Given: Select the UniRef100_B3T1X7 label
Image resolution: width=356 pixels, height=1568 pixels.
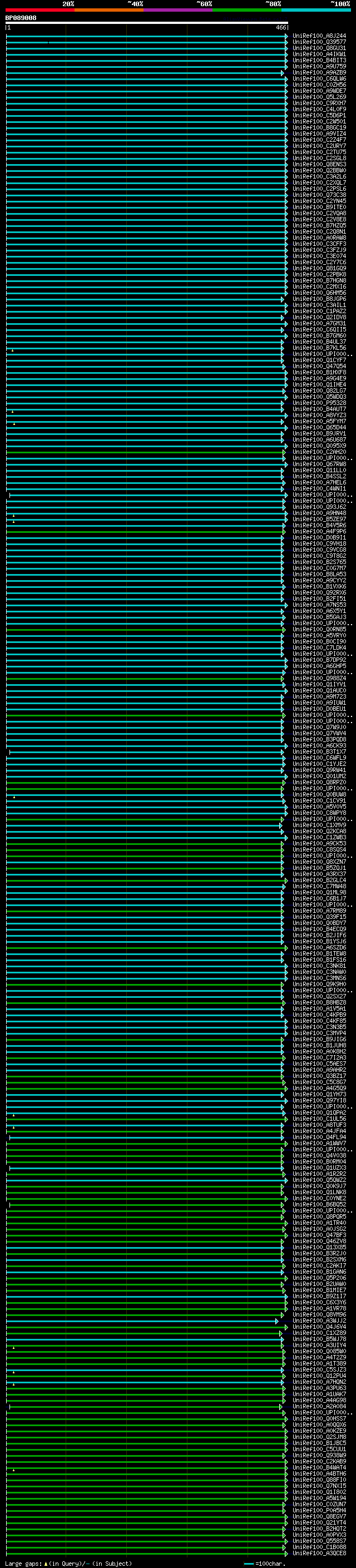Looking at the screenshot, I should click(x=319, y=753).
